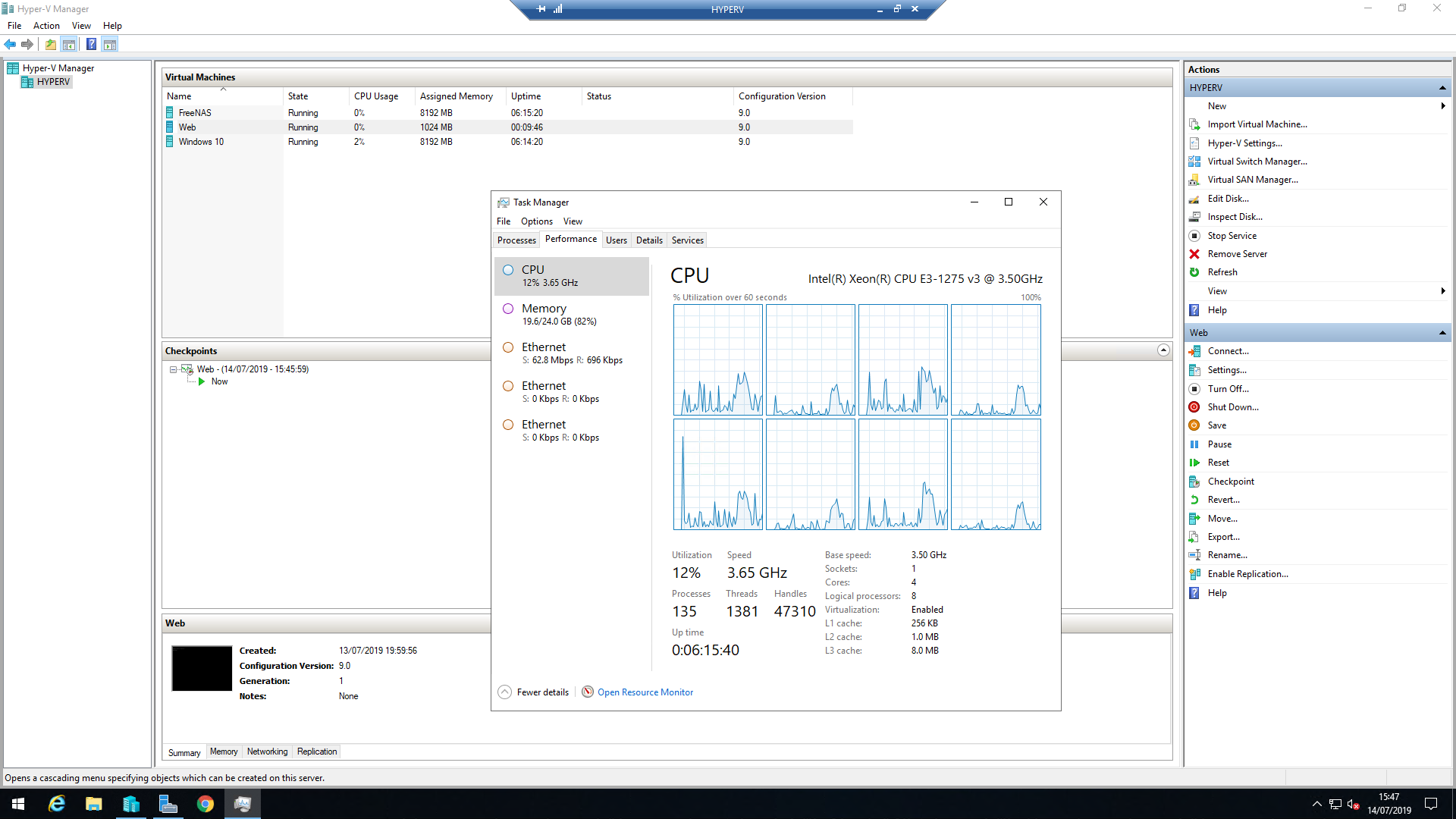Switch to Users tab in Task Manager
This screenshot has width=1456, height=819.
point(617,240)
